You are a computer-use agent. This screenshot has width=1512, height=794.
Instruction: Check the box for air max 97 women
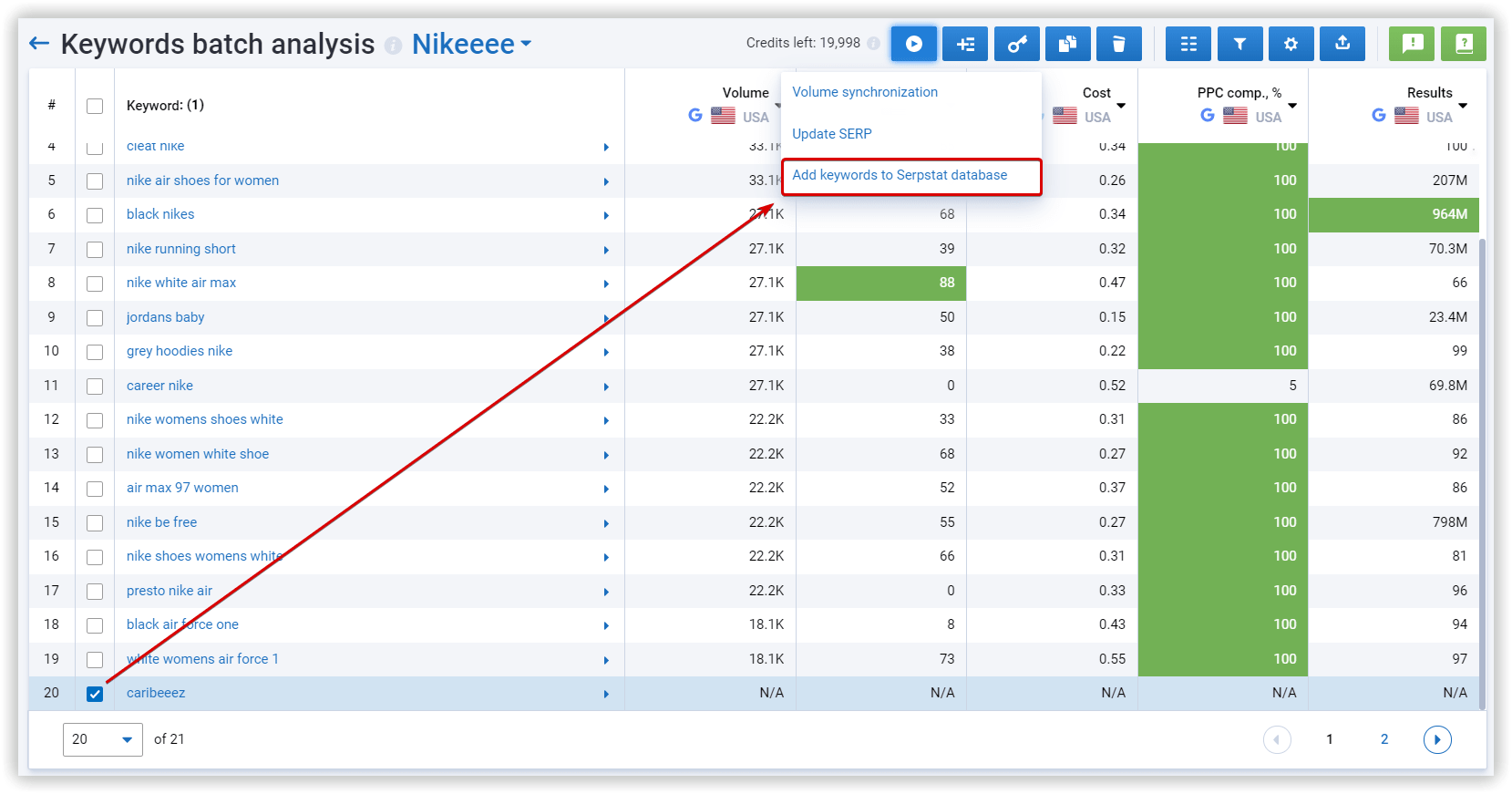pos(95,489)
